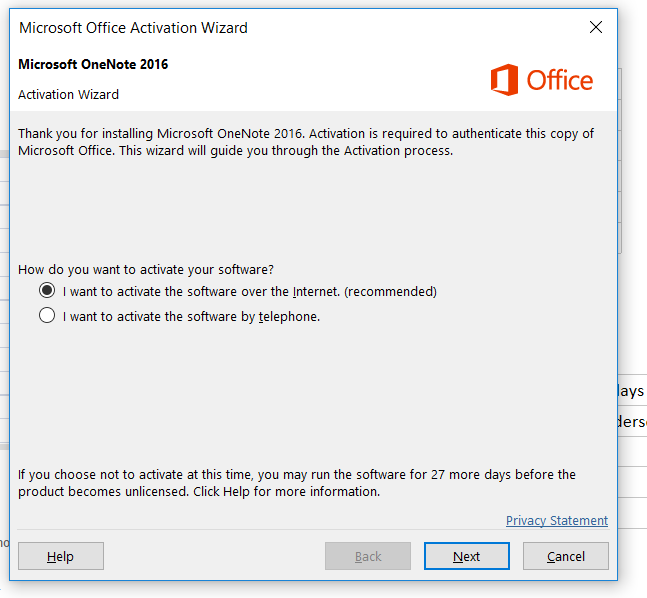Image resolution: width=647 pixels, height=598 pixels.
Task: Continue with the Next button
Action: pyautogui.click(x=467, y=556)
